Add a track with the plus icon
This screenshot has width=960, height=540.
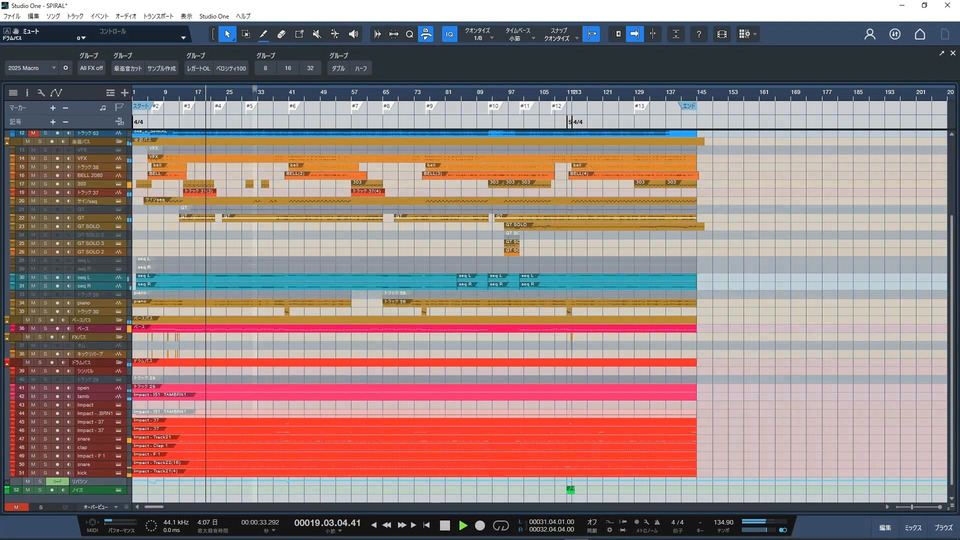(124, 92)
